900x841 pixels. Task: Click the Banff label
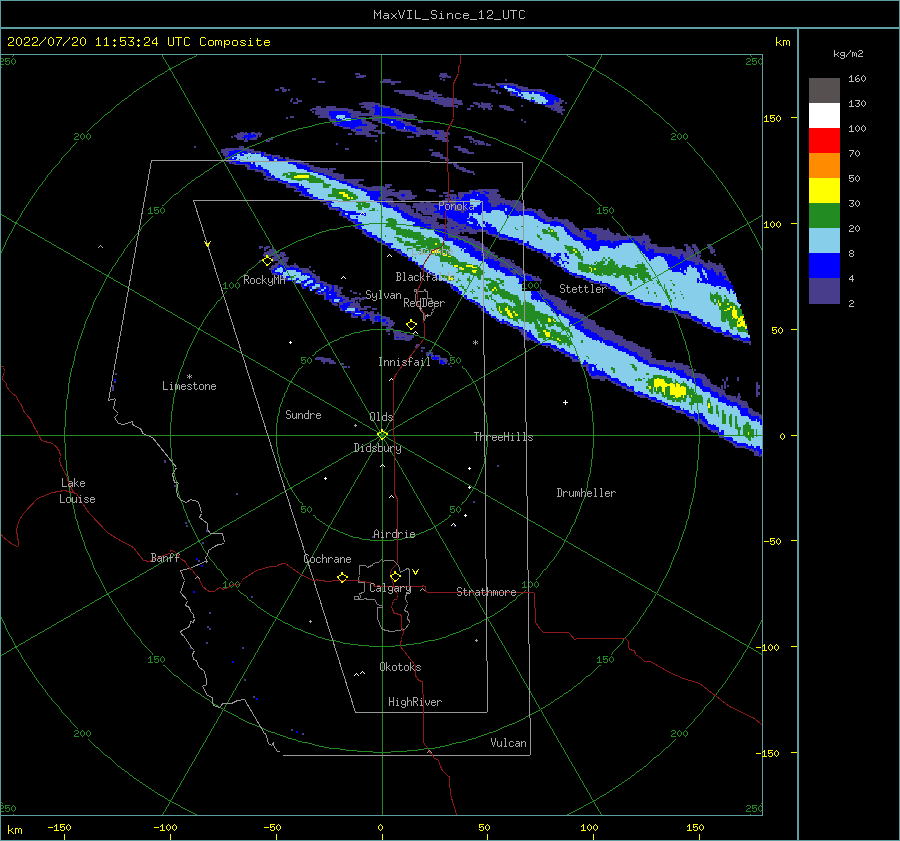click(x=165, y=558)
